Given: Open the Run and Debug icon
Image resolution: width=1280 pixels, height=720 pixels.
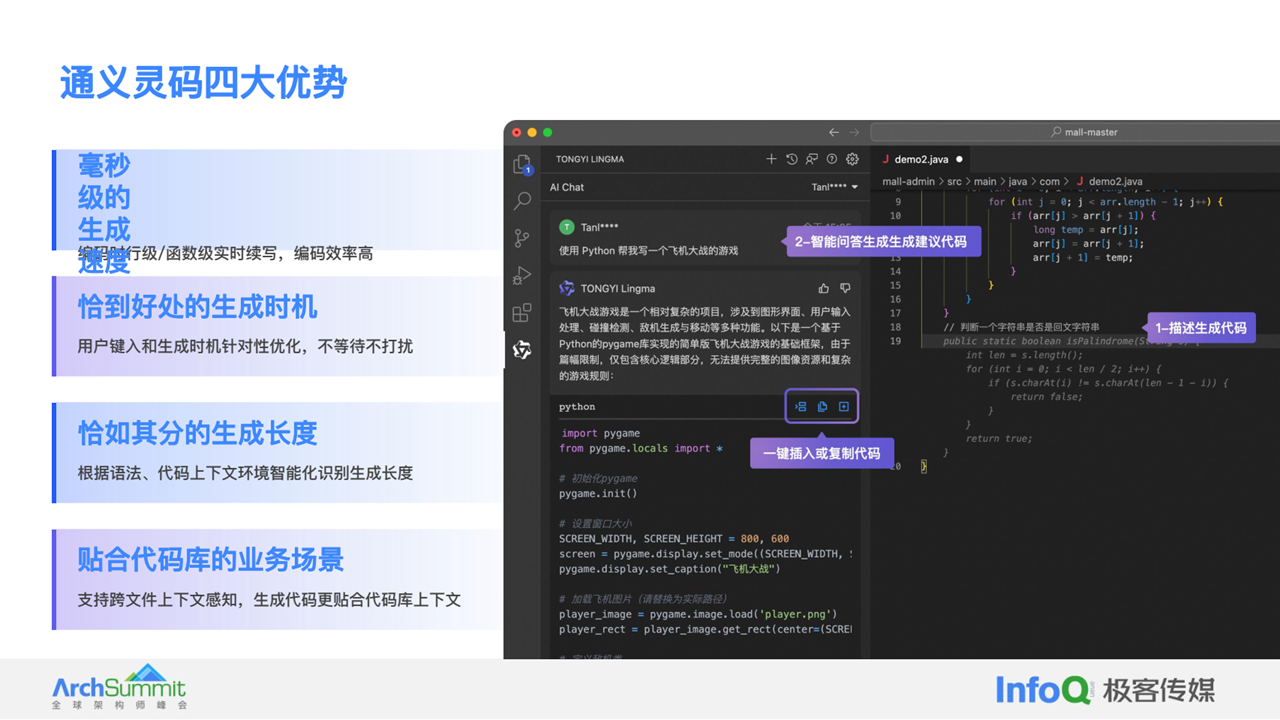Looking at the screenshot, I should pyautogui.click(x=522, y=276).
